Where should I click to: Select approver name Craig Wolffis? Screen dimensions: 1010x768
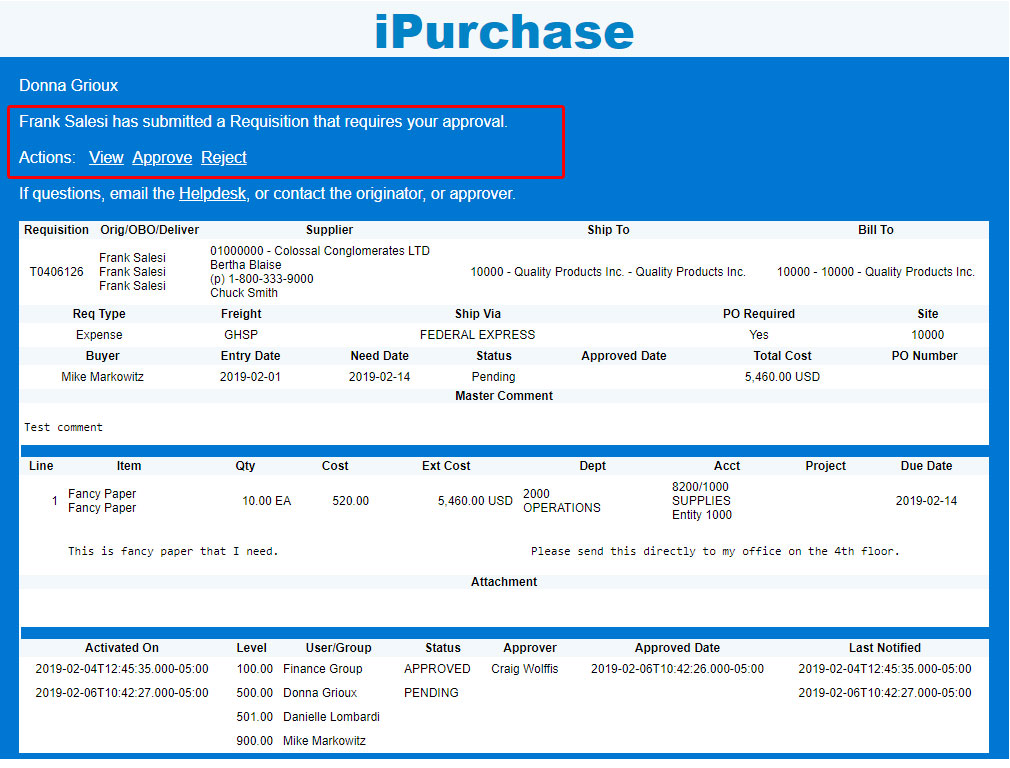pyautogui.click(x=524, y=669)
